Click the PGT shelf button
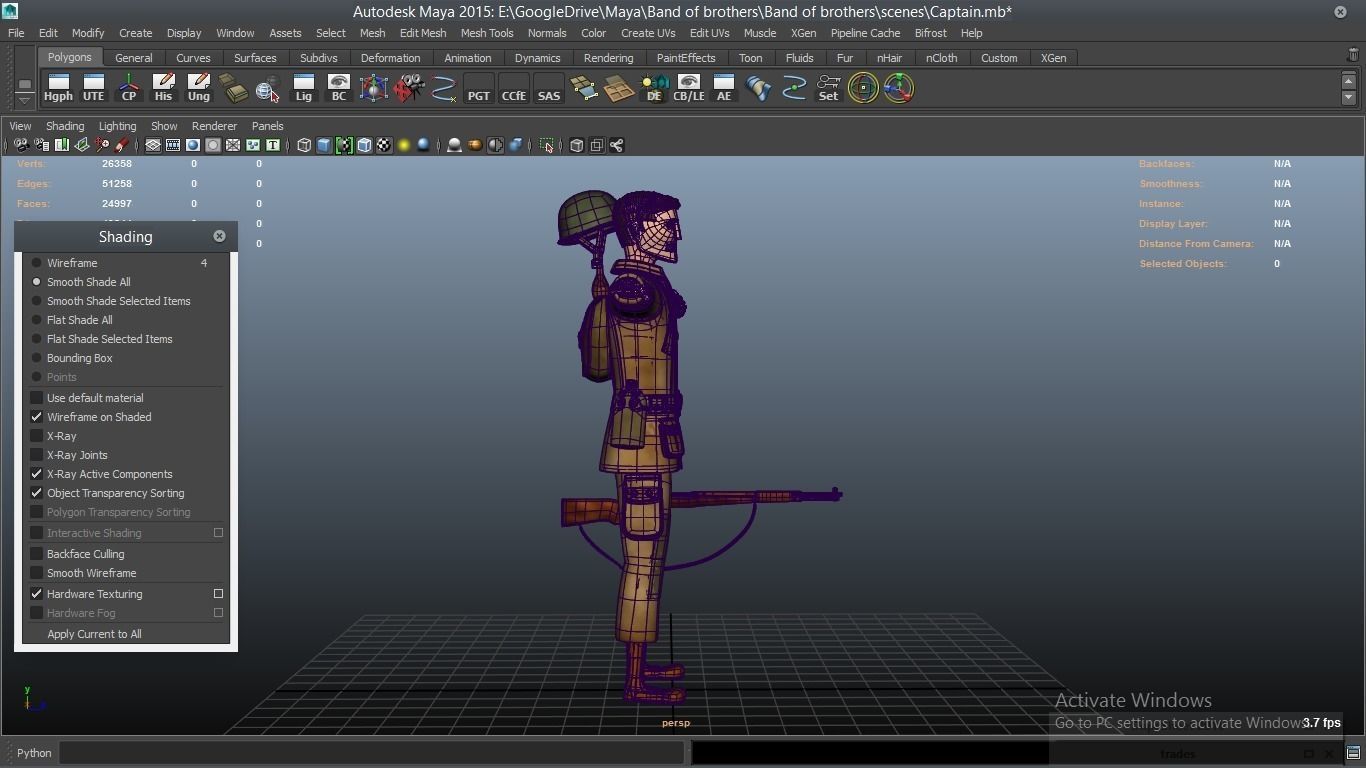Image resolution: width=1366 pixels, height=768 pixels. point(479,88)
